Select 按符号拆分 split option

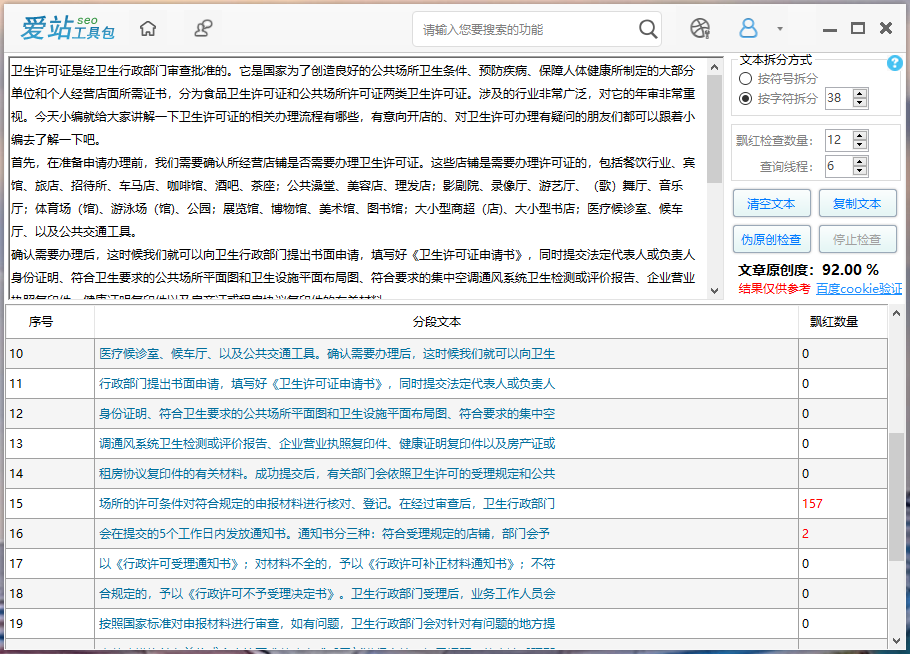(778, 78)
